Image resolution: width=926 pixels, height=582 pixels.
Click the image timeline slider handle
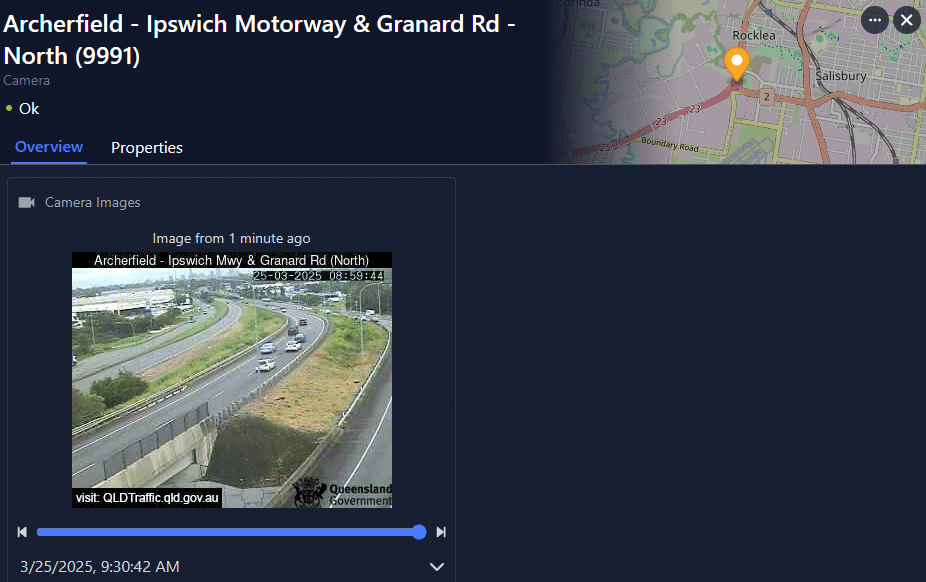point(419,532)
